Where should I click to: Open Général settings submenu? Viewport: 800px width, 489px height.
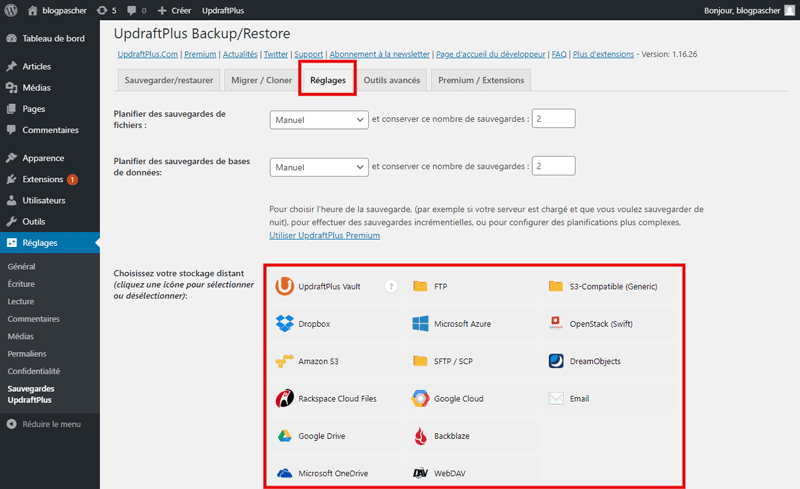tap(21, 266)
